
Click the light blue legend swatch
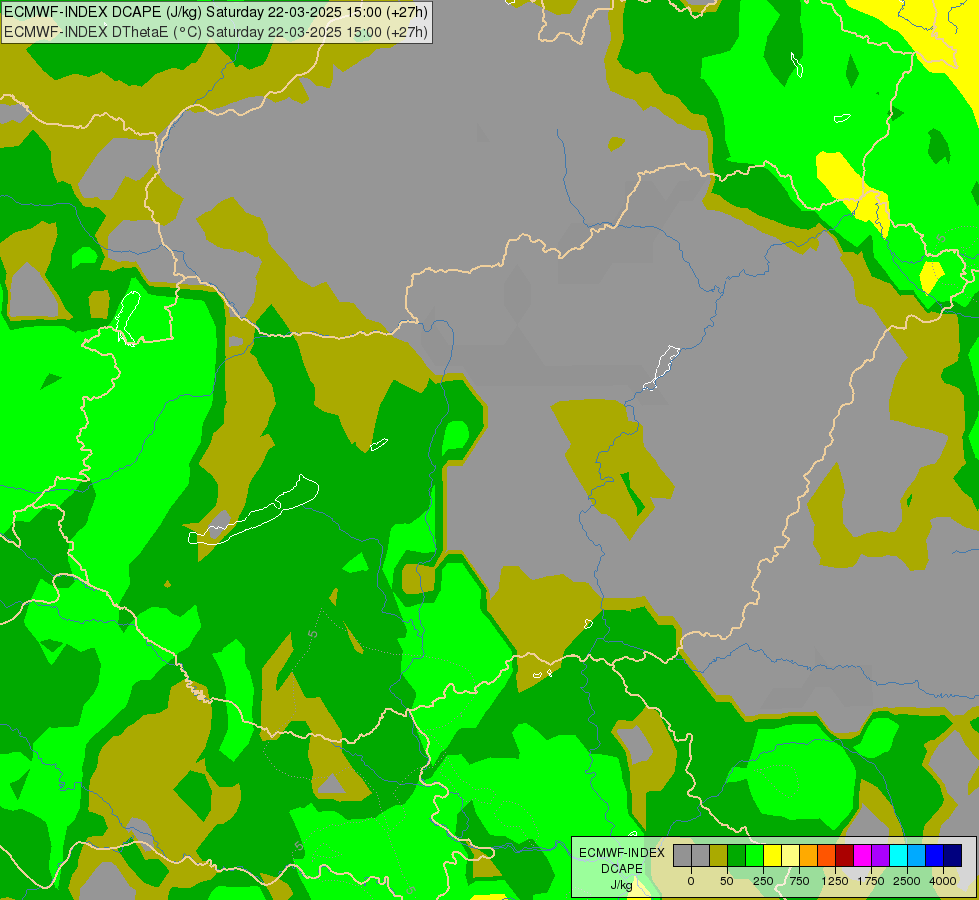(917, 855)
